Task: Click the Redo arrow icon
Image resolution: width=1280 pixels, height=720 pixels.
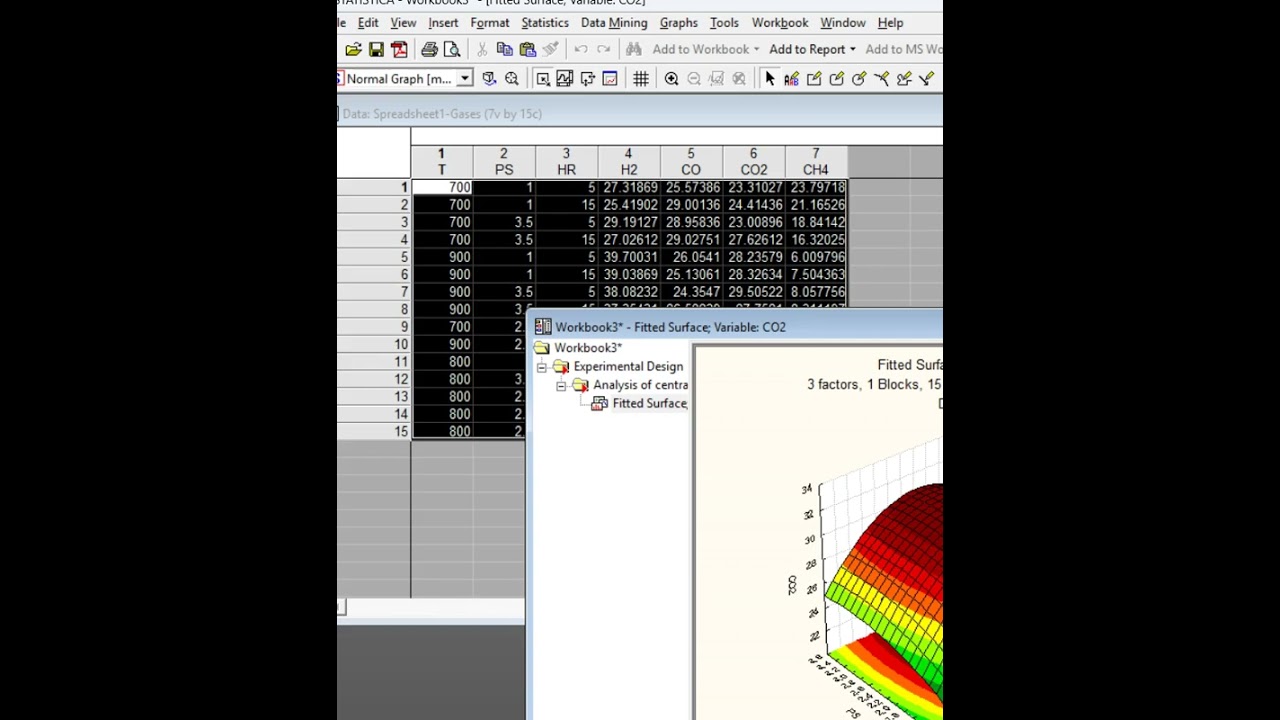Action: (x=603, y=49)
